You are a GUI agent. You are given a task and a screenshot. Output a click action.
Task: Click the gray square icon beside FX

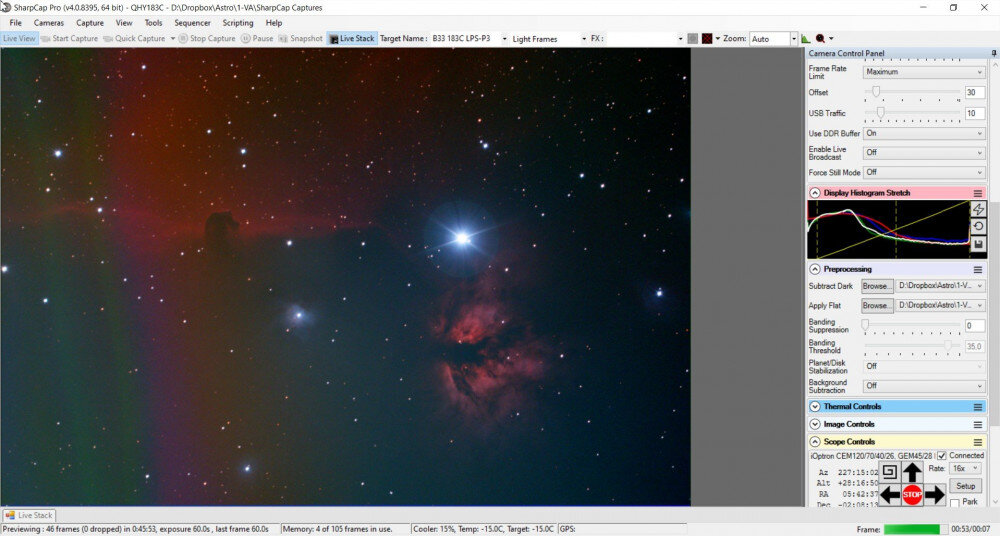click(x=693, y=38)
